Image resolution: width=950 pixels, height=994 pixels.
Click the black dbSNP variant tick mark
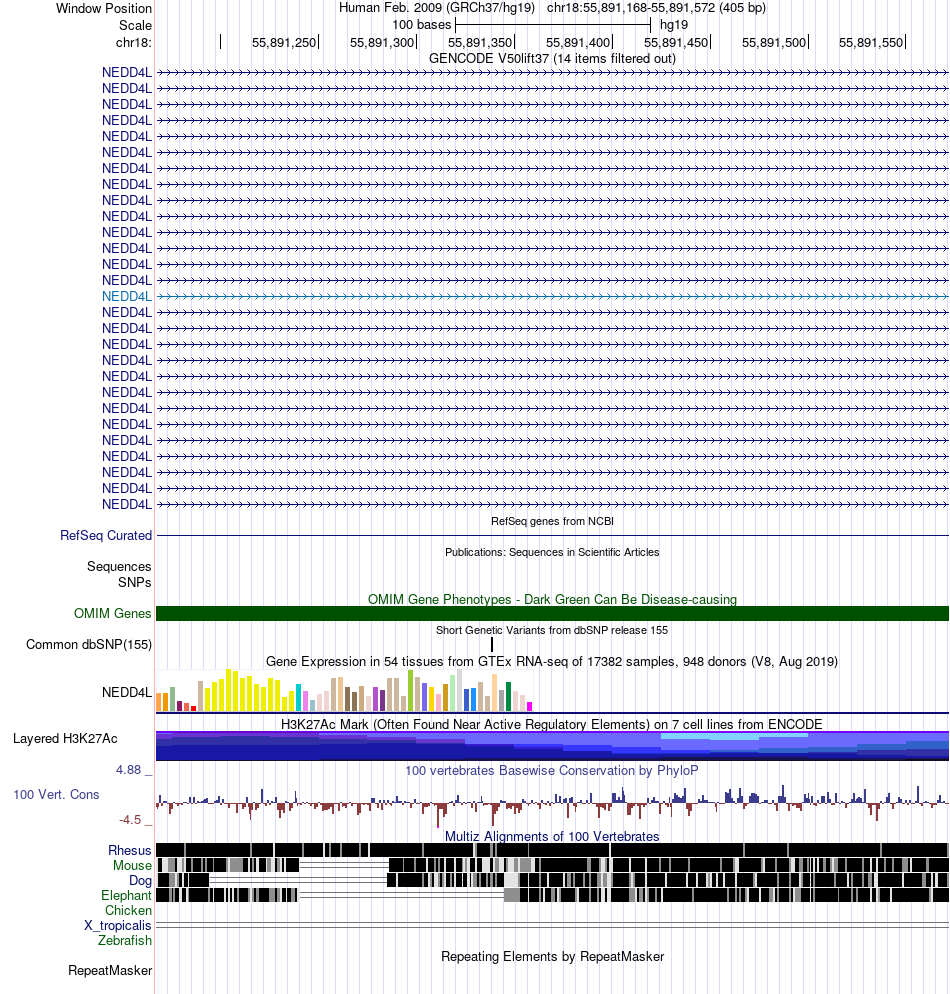pos(492,645)
